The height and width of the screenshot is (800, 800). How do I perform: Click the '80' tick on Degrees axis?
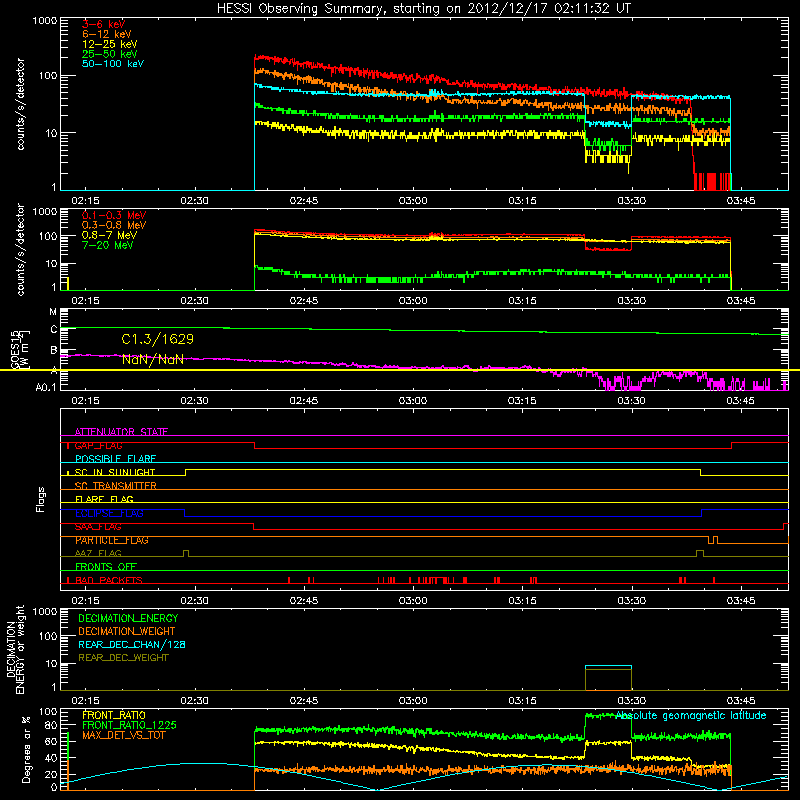[51, 725]
